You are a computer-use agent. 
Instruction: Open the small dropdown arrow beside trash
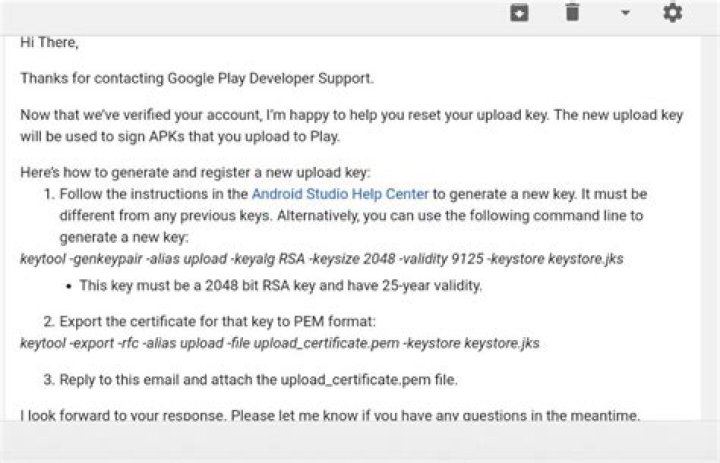625,13
